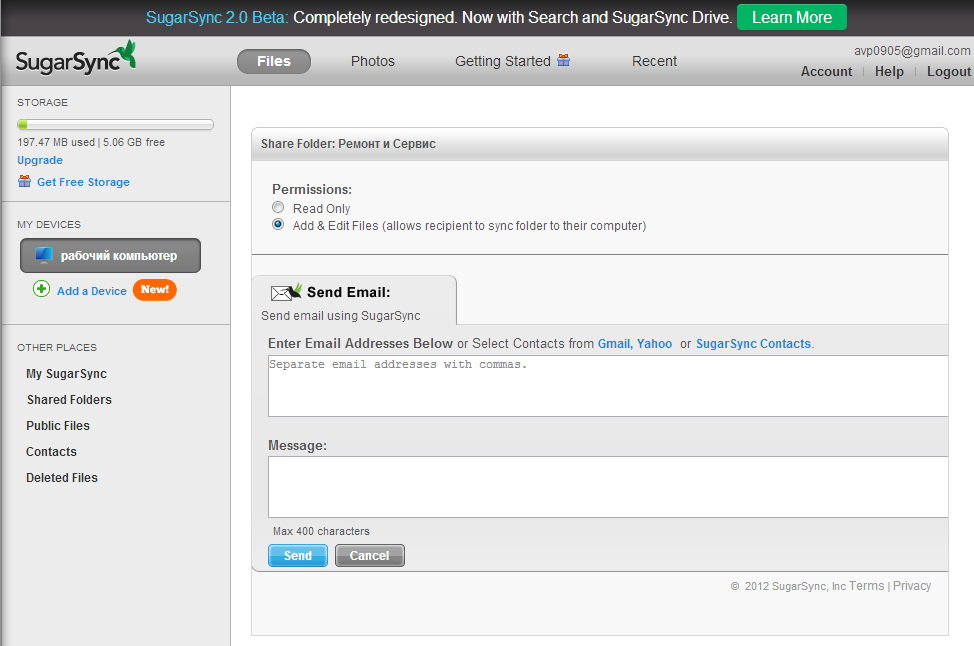Click the Send Email envelope icon
Viewport: 974px width, 646px height.
(x=286, y=292)
